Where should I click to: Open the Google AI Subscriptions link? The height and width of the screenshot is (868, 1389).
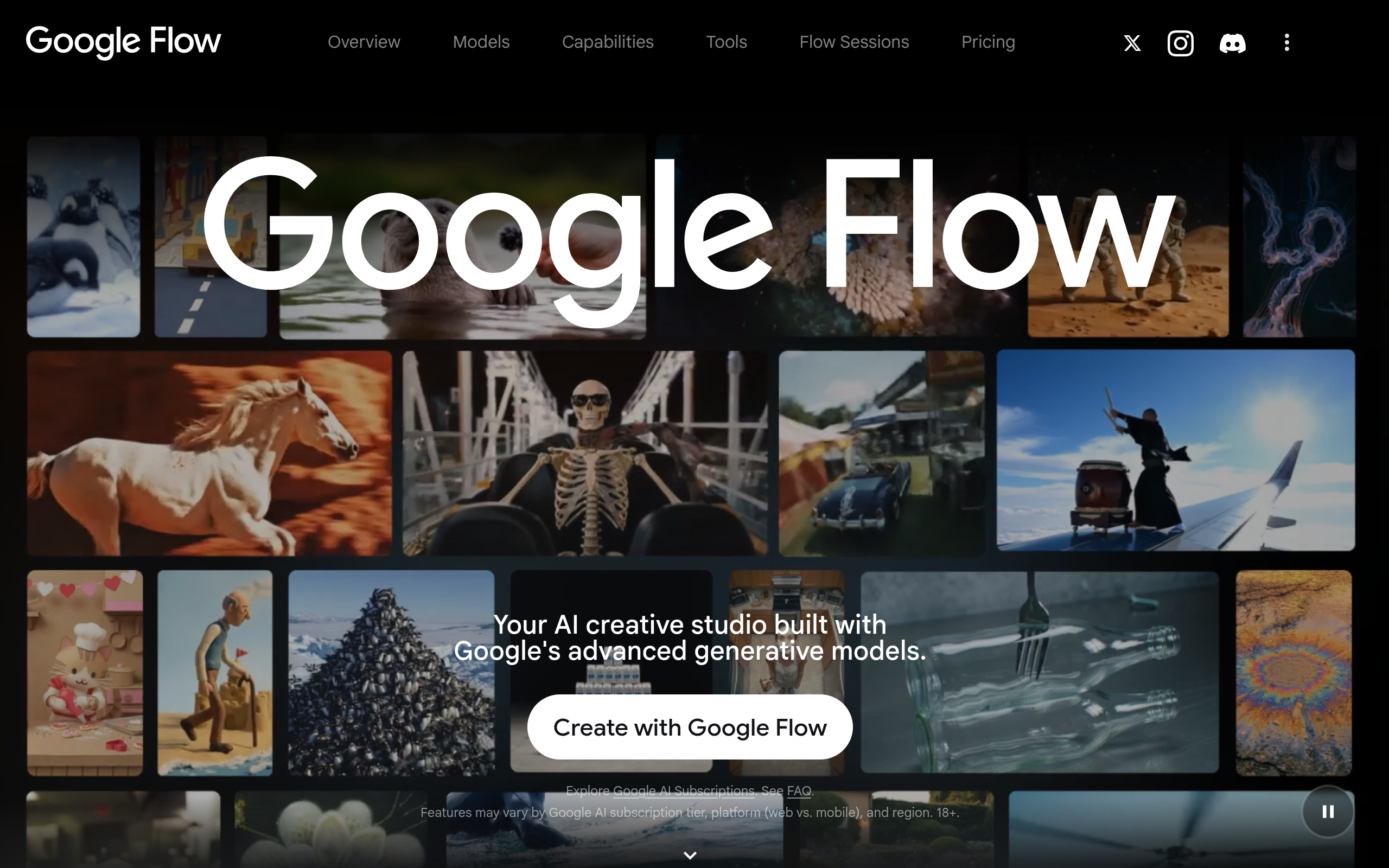(x=683, y=790)
